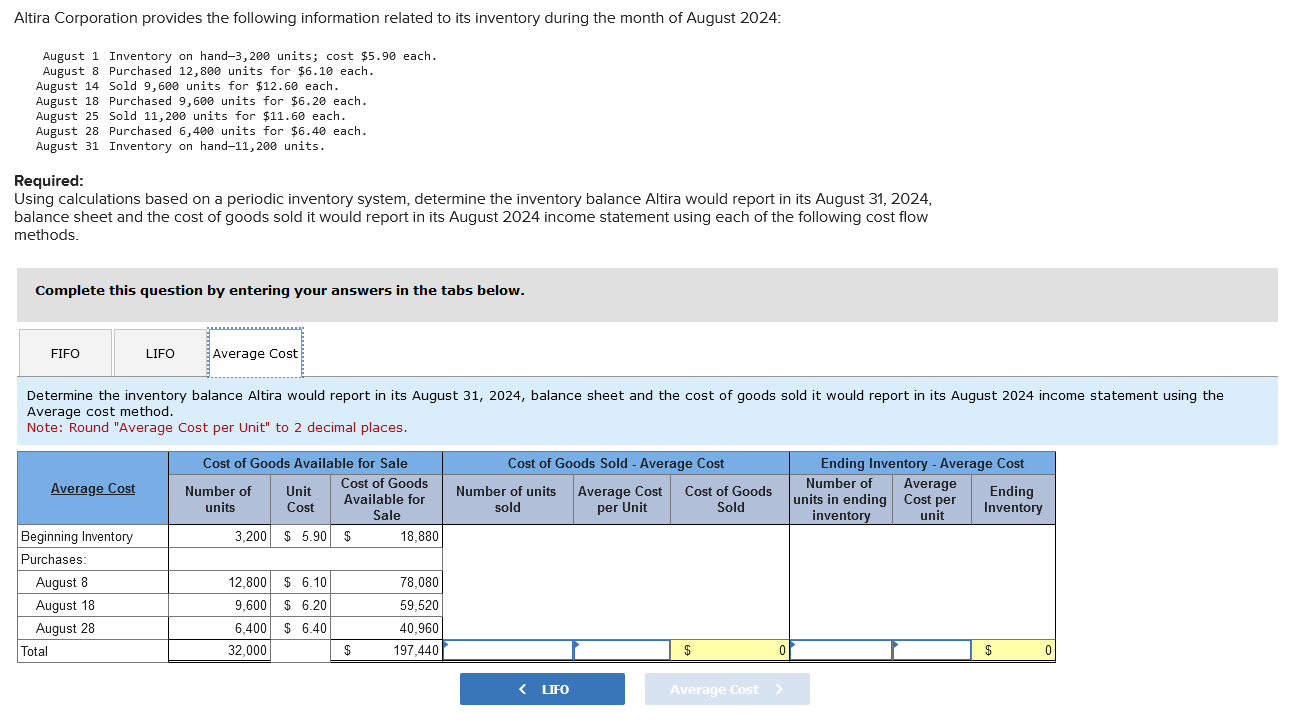
Task: Click the 40,960 cost available cell
Action: coord(386,628)
